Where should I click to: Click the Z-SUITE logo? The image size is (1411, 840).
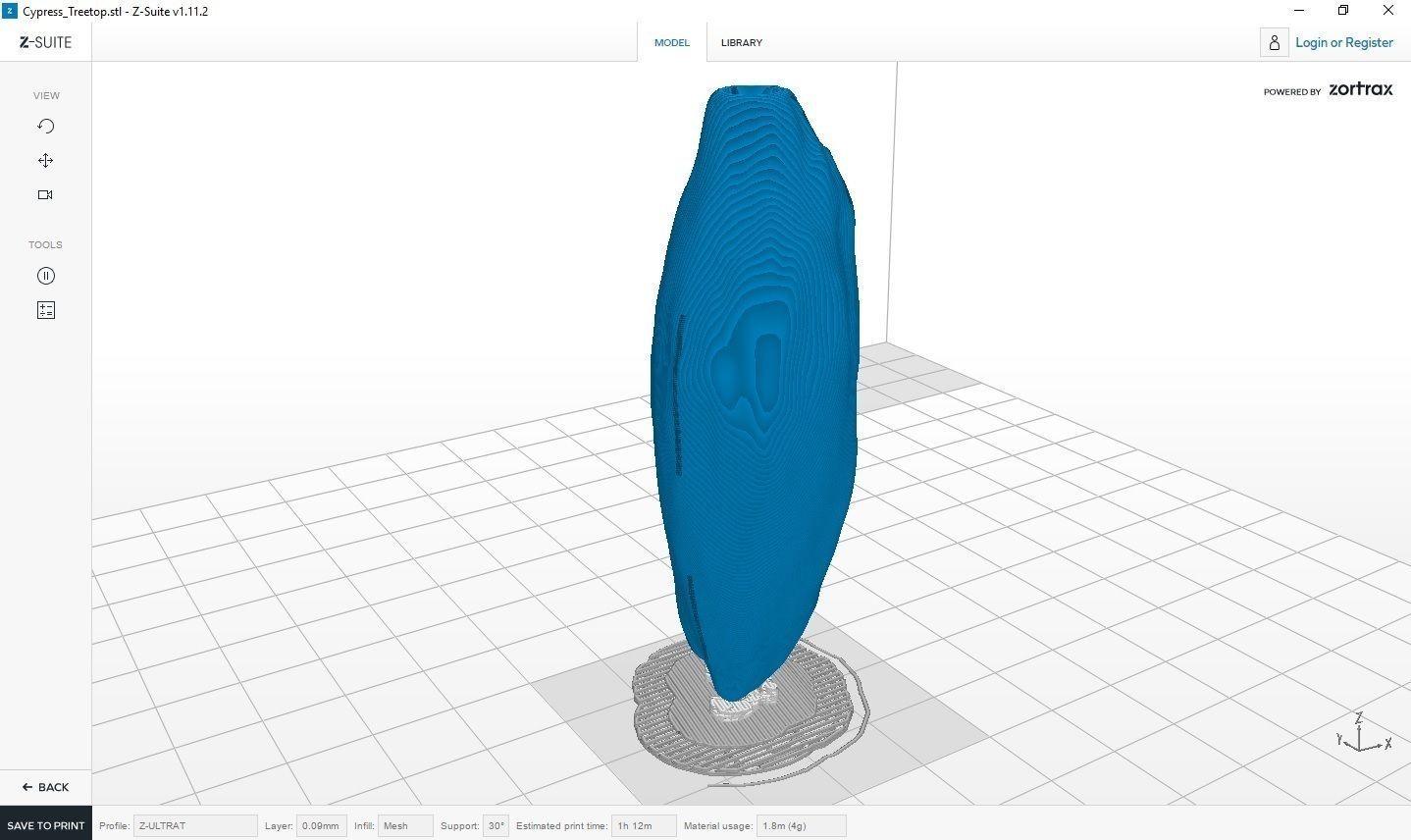(x=44, y=42)
